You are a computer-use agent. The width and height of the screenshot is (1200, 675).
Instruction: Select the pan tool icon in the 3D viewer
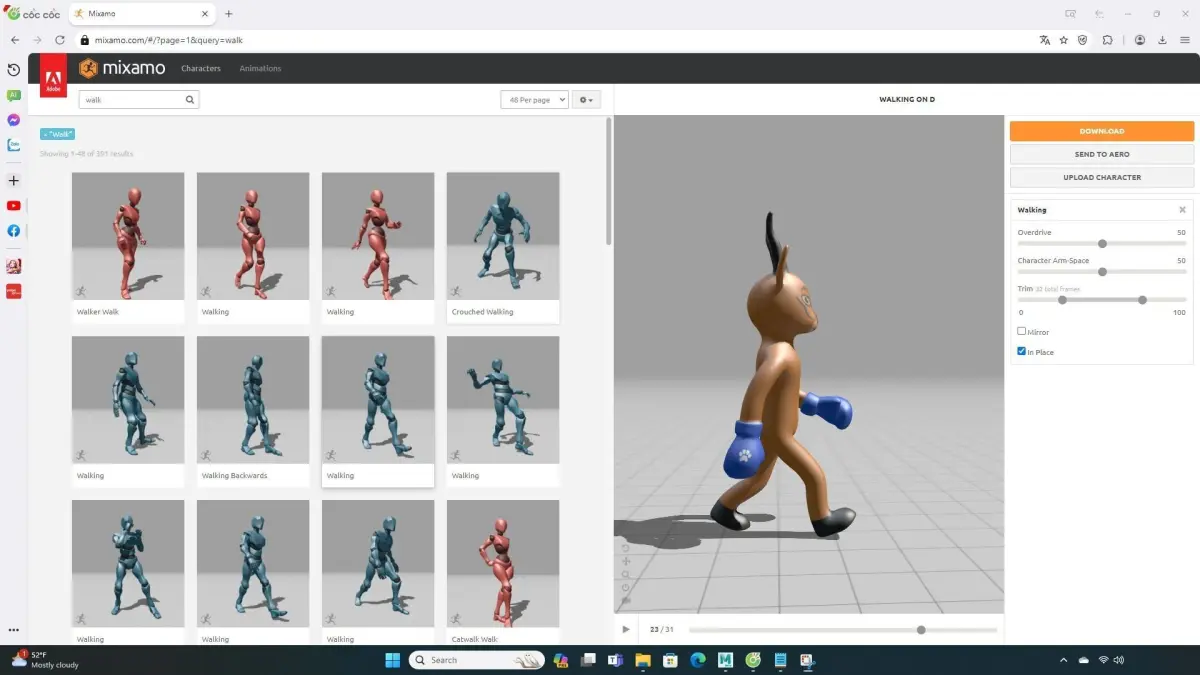click(x=626, y=561)
